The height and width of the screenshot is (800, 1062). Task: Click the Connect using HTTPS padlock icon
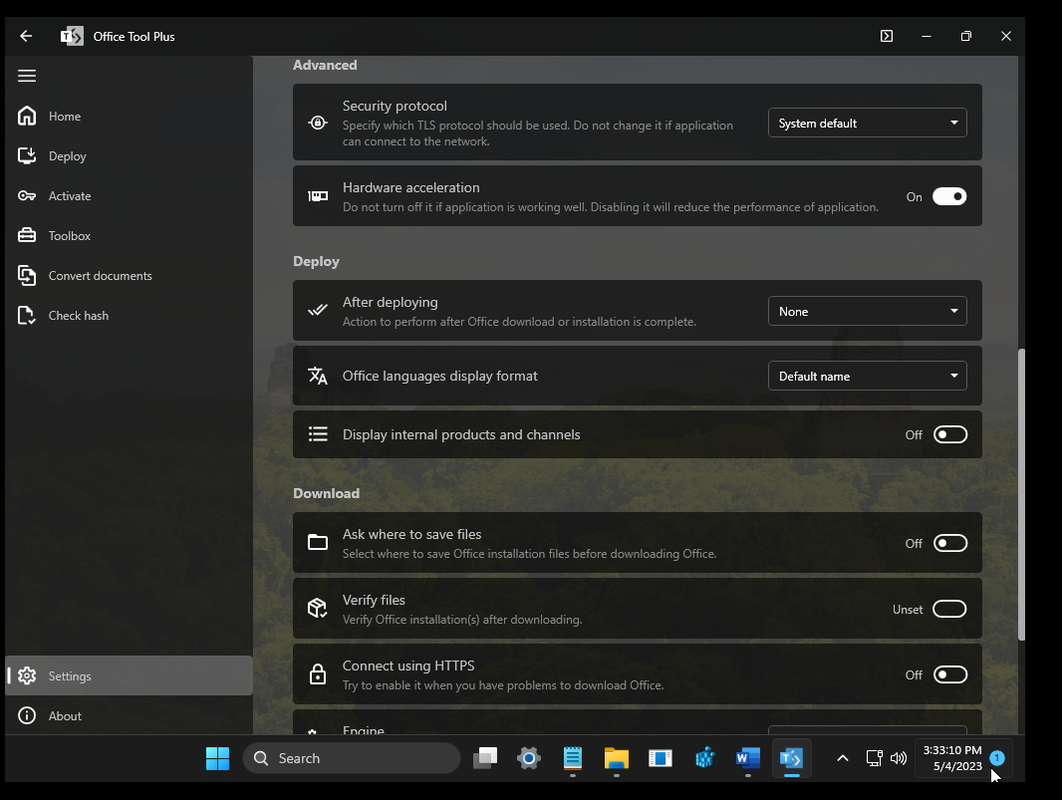coord(318,674)
